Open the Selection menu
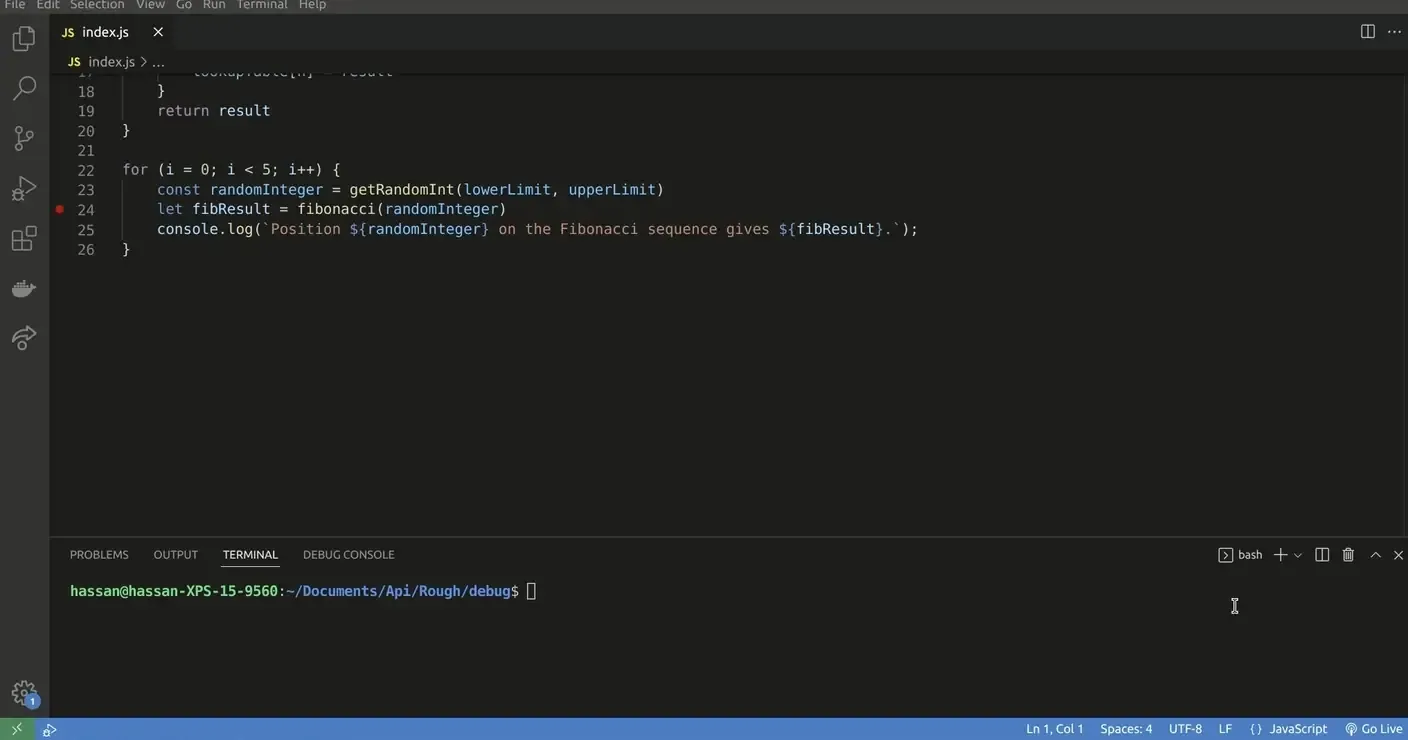Image resolution: width=1408 pixels, height=740 pixels. coord(97,5)
